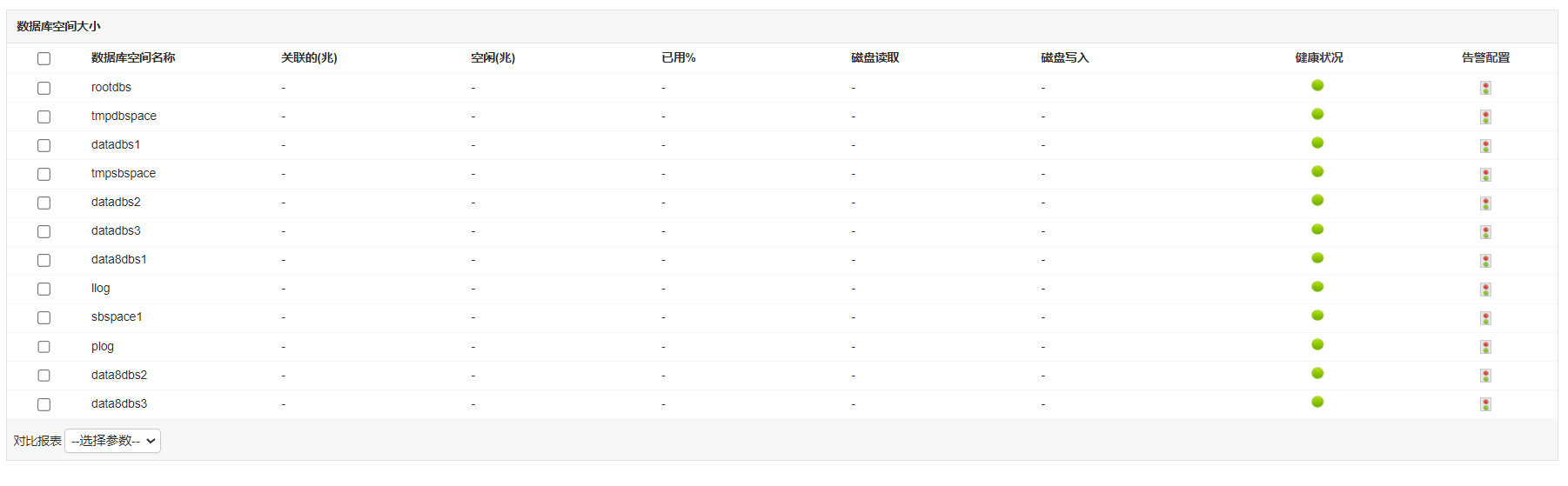Open alarm configuration icon for rootdbs

click(1485, 88)
